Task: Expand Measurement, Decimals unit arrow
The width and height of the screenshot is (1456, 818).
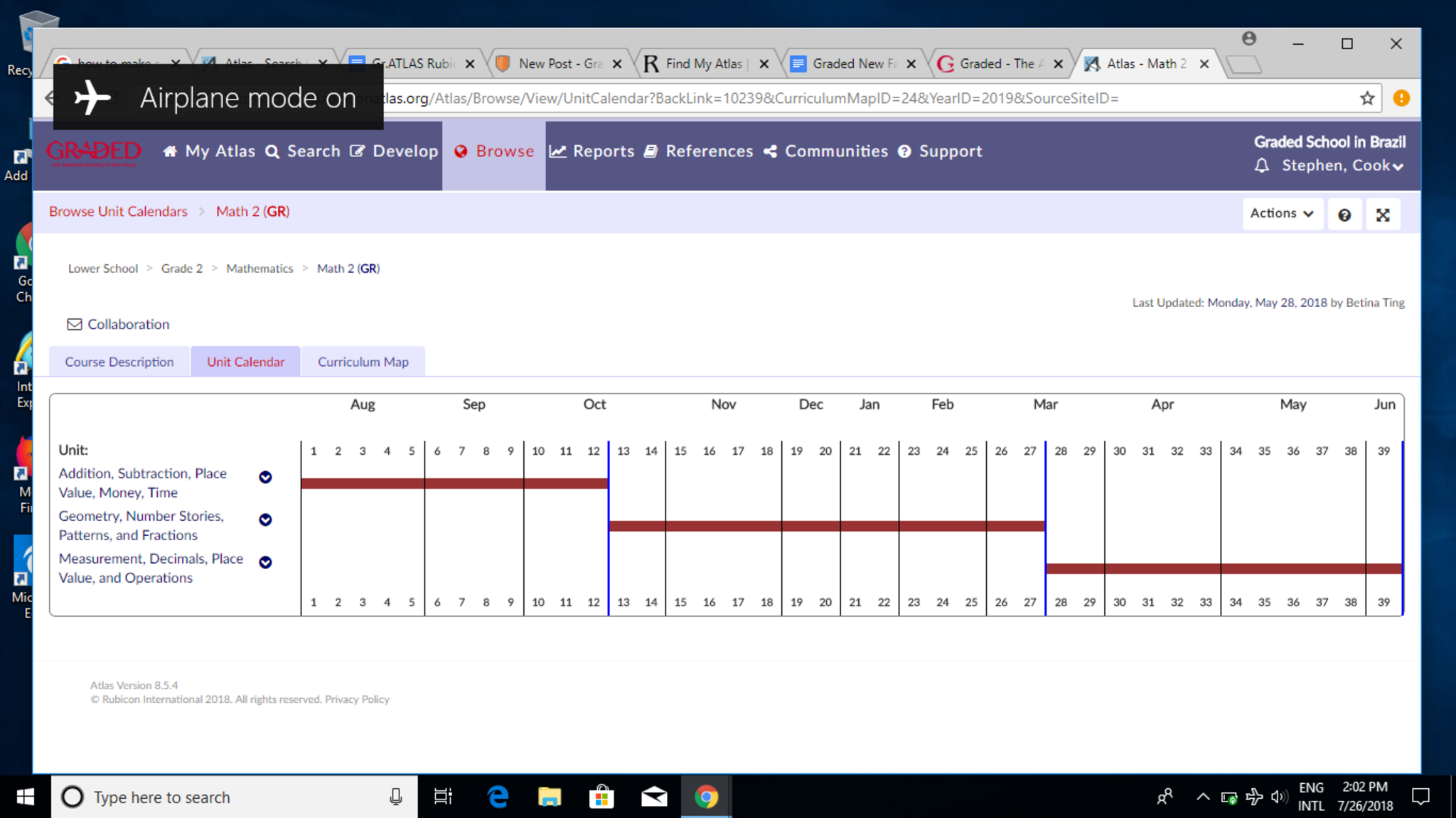Action: point(265,562)
